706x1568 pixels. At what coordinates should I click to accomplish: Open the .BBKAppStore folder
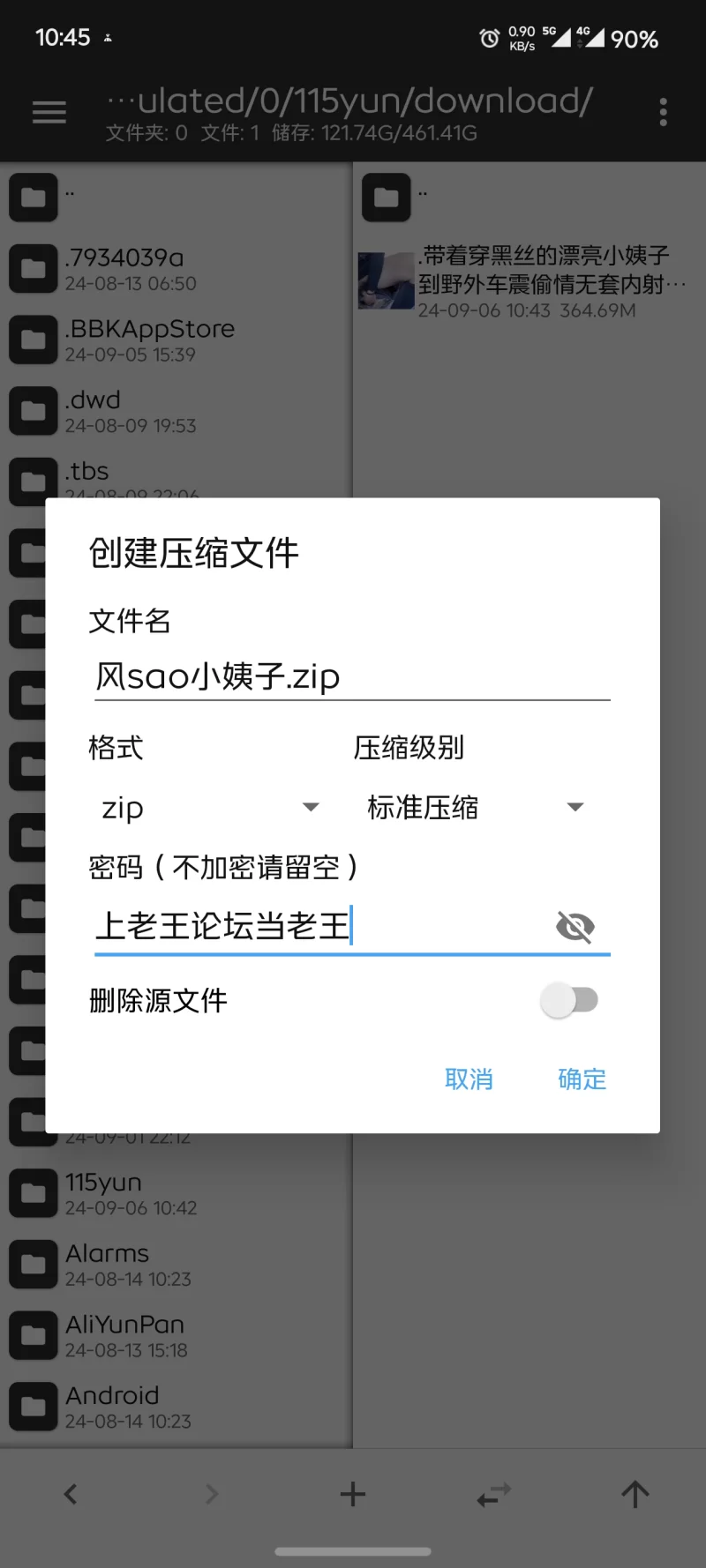176,340
